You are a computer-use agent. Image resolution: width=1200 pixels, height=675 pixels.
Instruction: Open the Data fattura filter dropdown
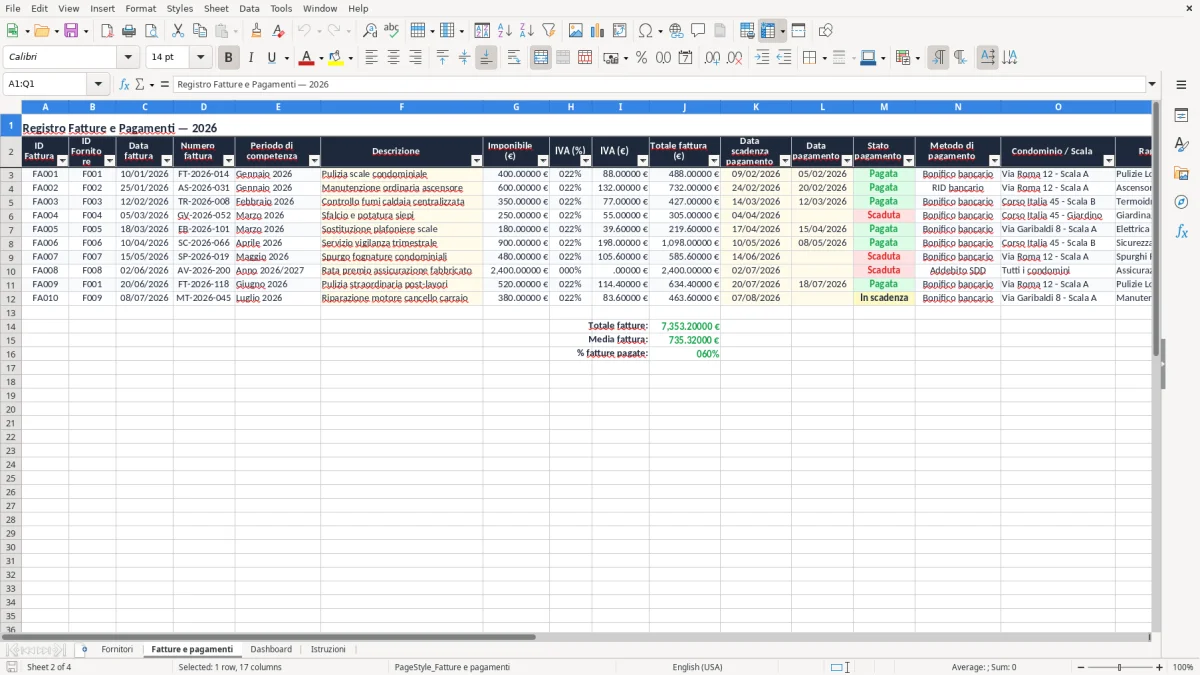pyautogui.click(x=166, y=160)
